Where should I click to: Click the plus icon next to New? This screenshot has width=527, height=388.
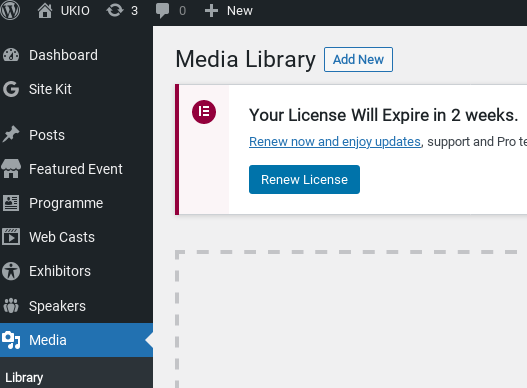211,11
